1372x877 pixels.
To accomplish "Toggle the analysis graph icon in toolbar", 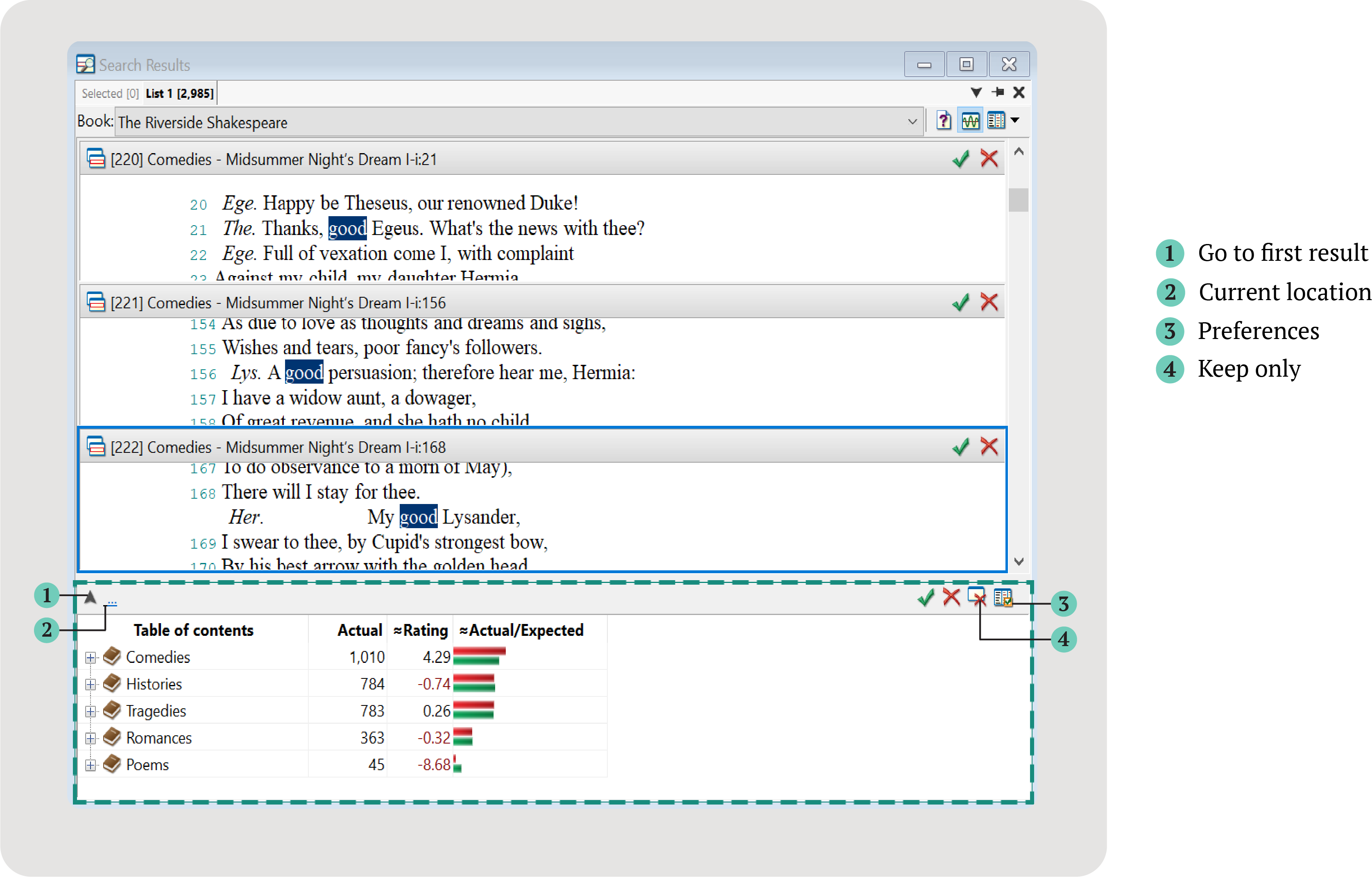I will pyautogui.click(x=970, y=121).
